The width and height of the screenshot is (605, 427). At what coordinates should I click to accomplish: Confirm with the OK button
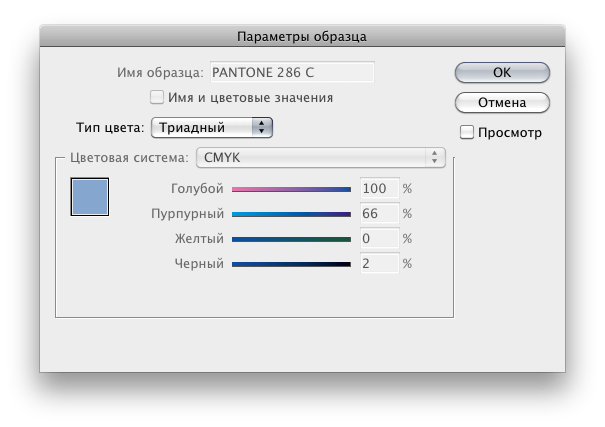502,73
